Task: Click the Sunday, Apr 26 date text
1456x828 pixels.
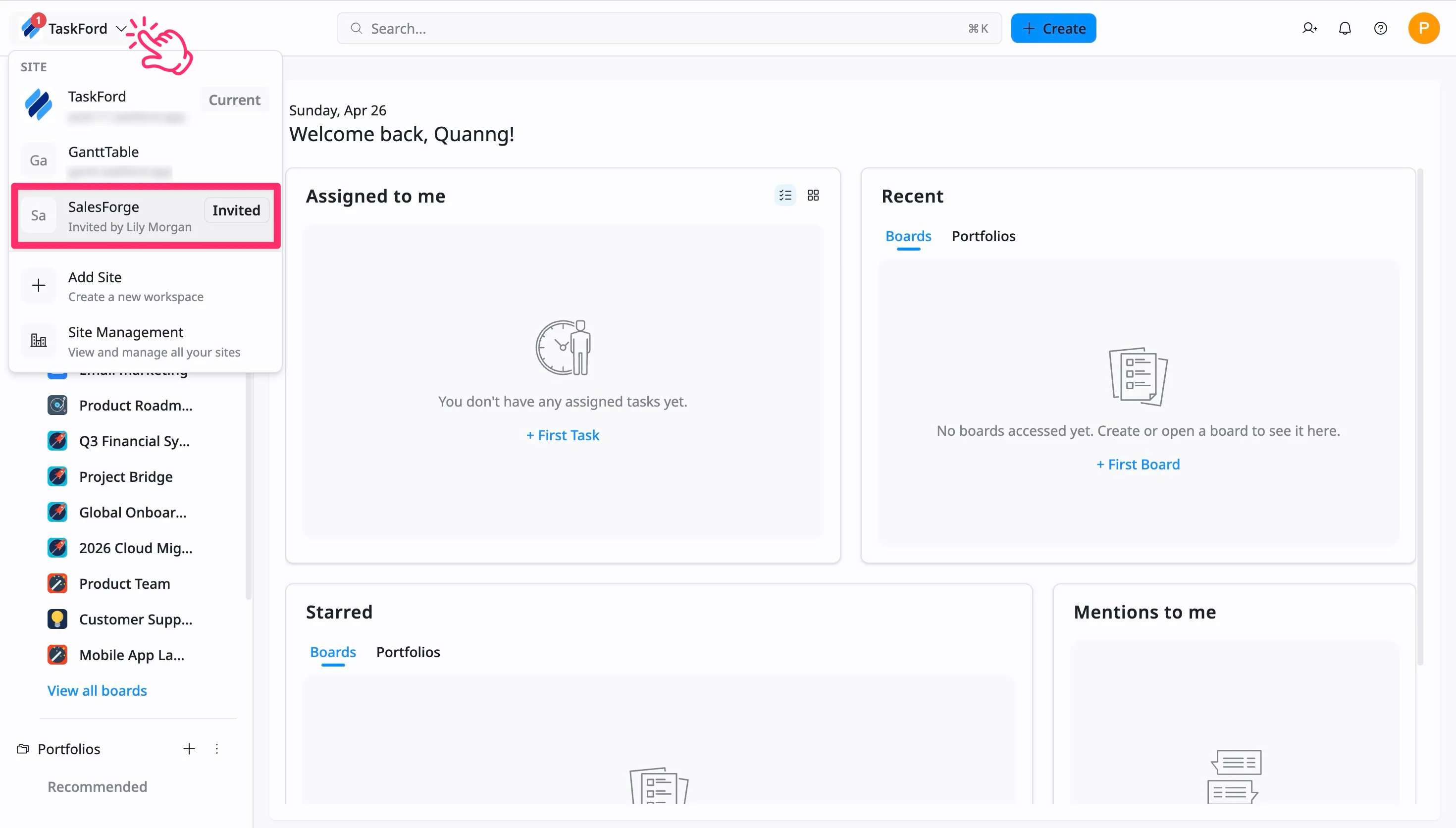Action: (337, 110)
